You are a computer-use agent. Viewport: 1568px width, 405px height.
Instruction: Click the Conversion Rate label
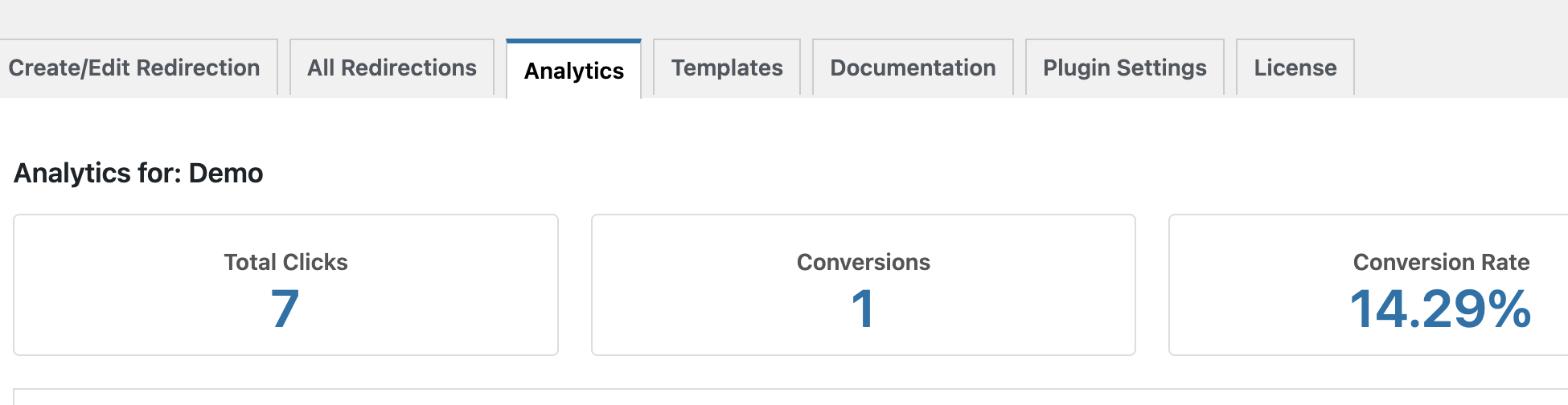coord(1441,262)
